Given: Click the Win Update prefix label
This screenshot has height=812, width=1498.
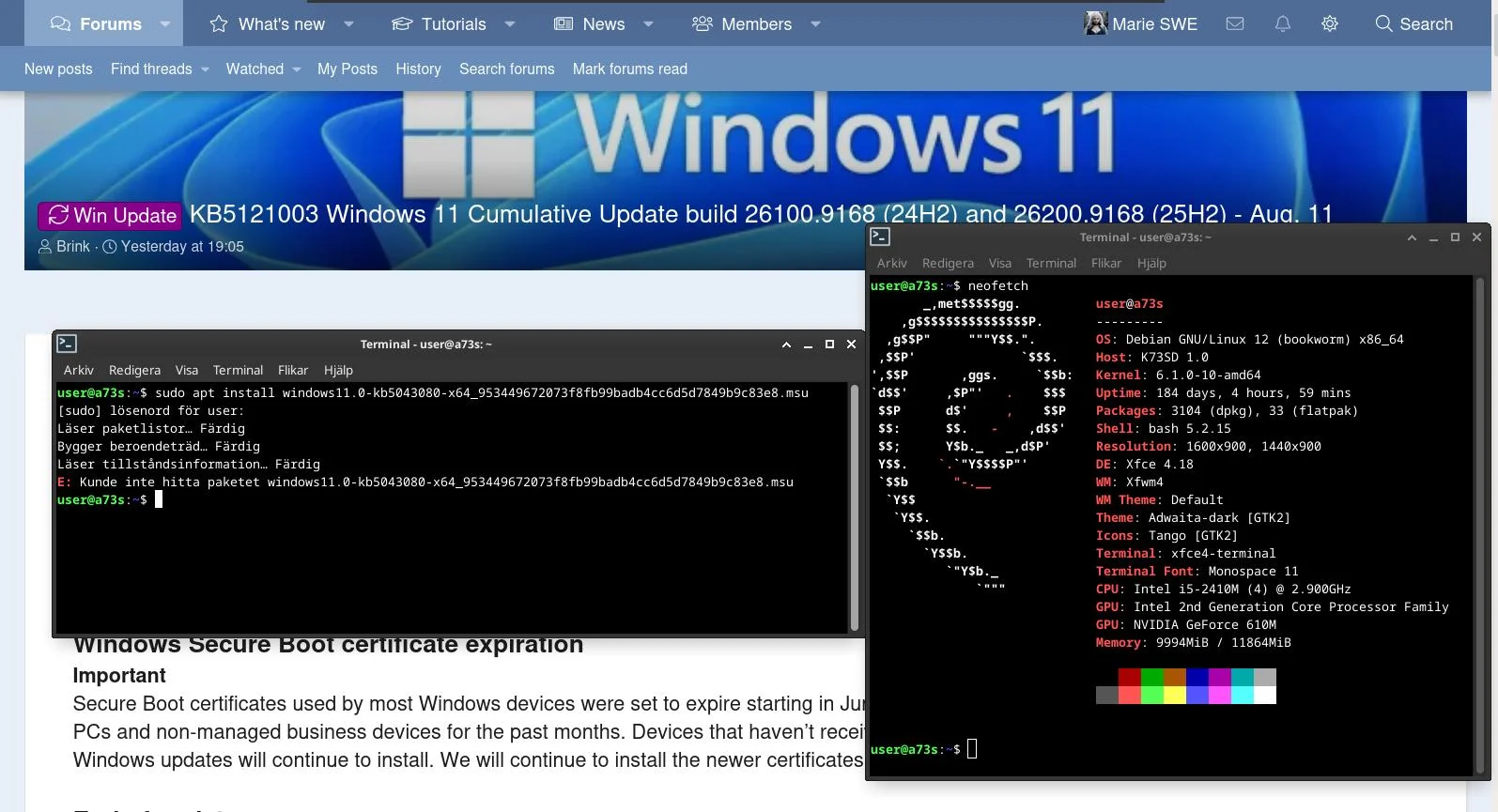Looking at the screenshot, I should click(x=109, y=215).
